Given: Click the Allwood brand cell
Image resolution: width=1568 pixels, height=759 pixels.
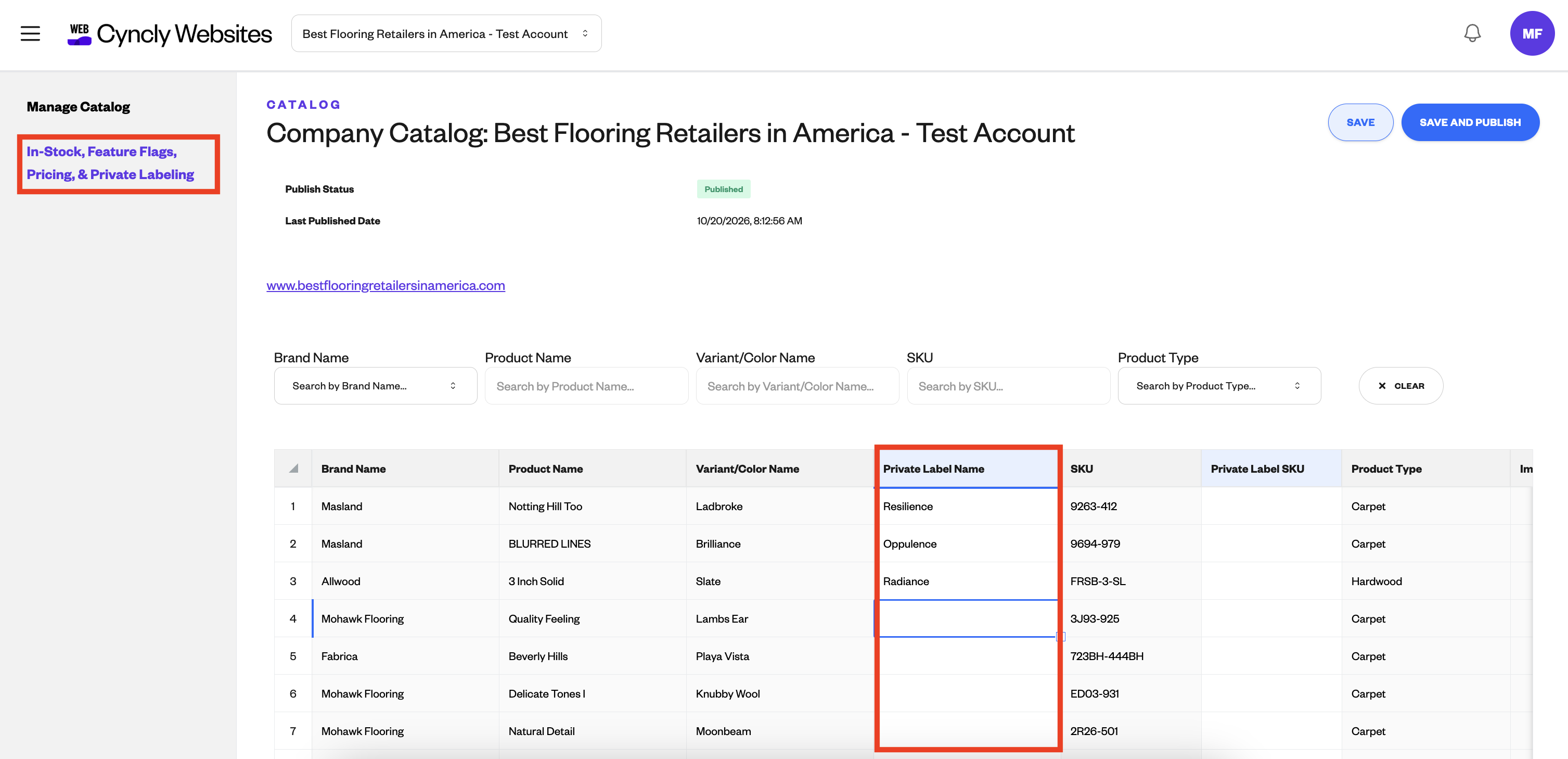Looking at the screenshot, I should coord(405,581).
